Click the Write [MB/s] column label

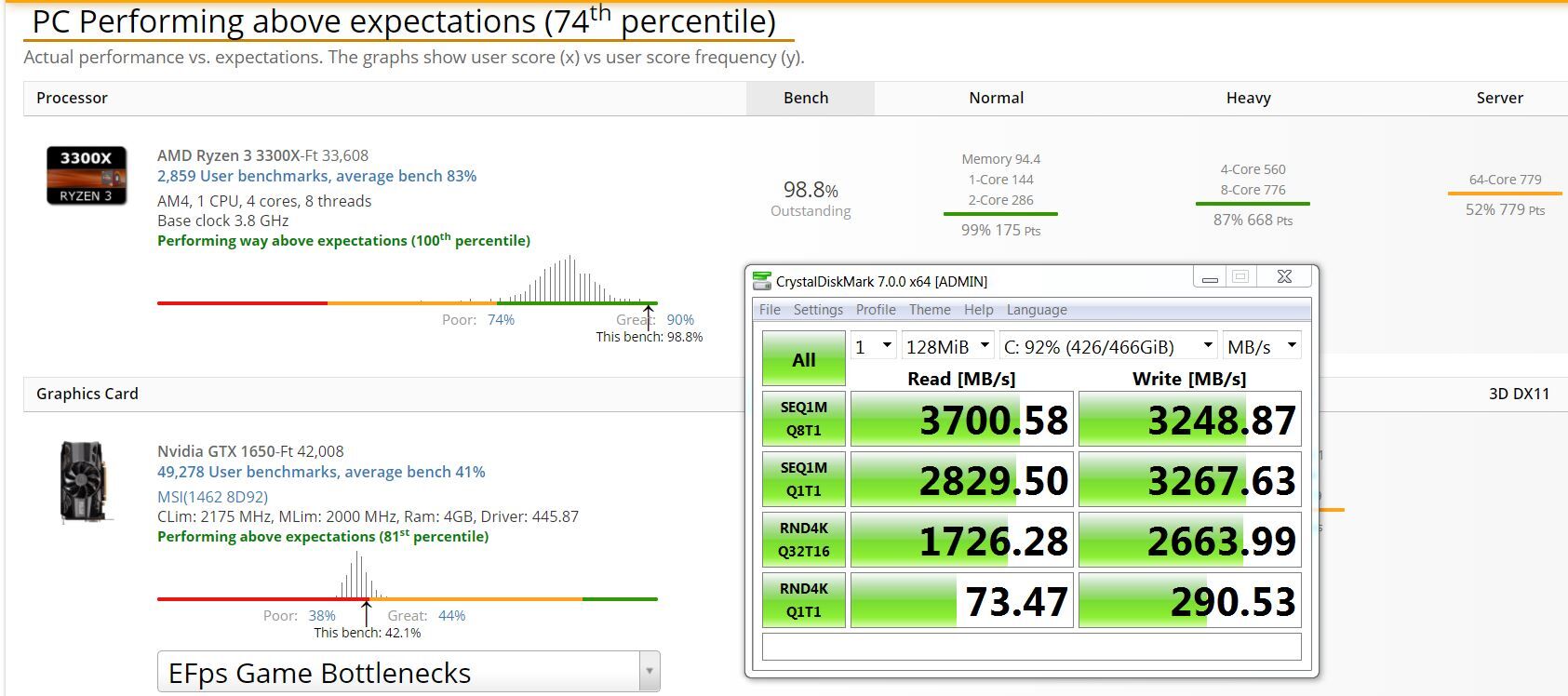point(1189,379)
